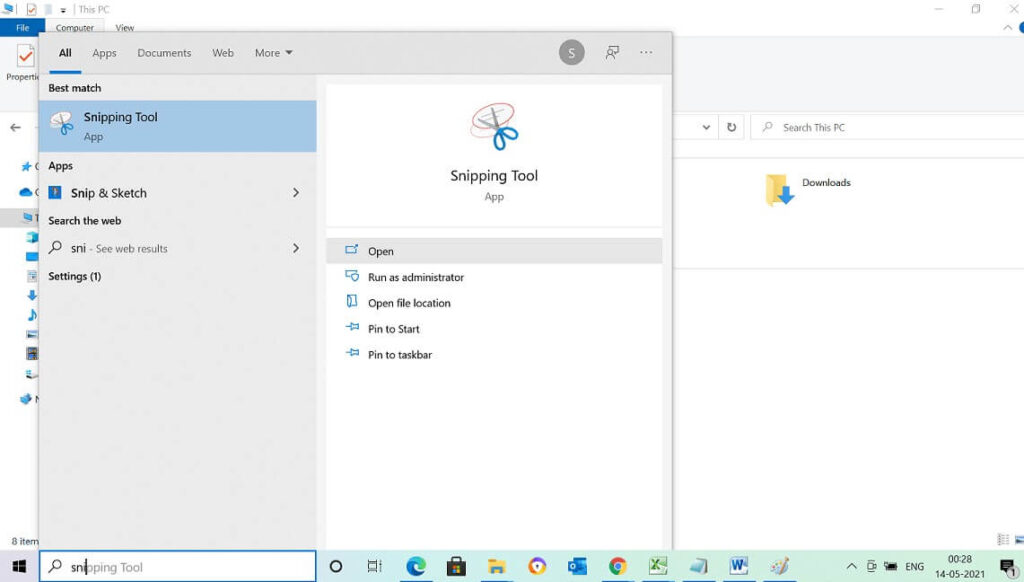Open the File tab in This PC
Viewport: 1024px width, 582px height.
(22, 27)
